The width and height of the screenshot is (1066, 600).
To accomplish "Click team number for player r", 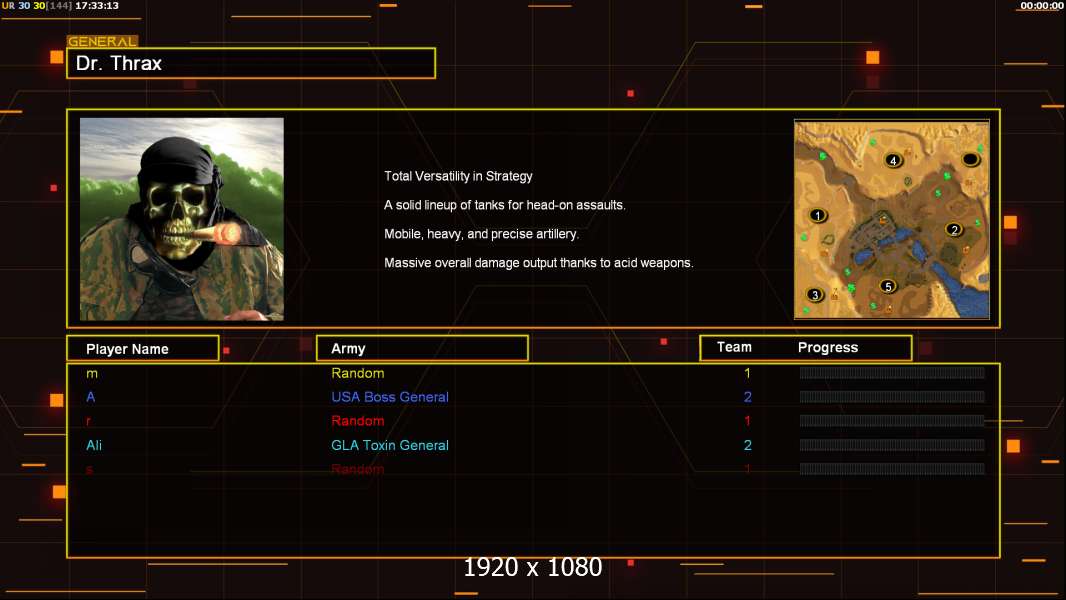I will (x=747, y=421).
